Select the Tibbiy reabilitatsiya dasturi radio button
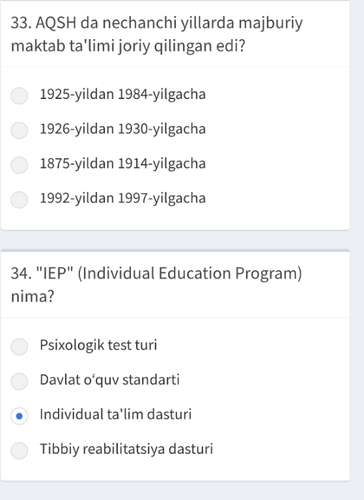Screen dimensions: 364x500 pos(19,450)
